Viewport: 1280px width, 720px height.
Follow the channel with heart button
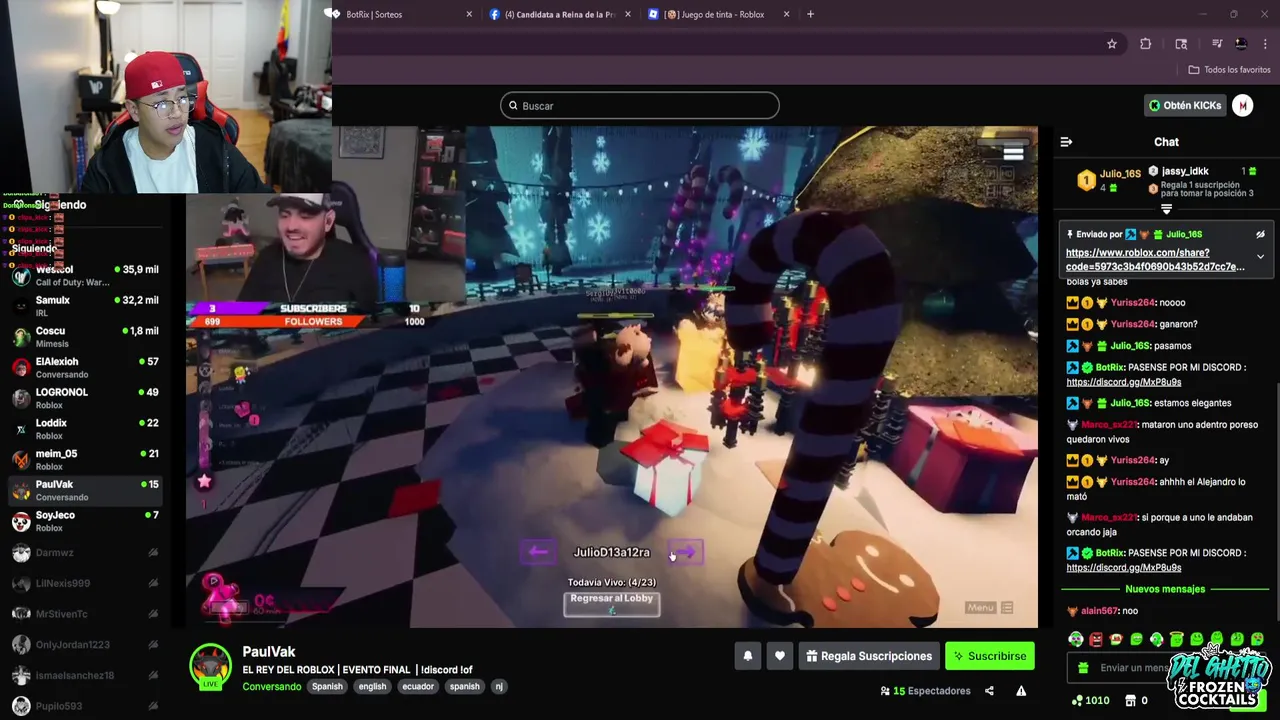pyautogui.click(x=780, y=656)
